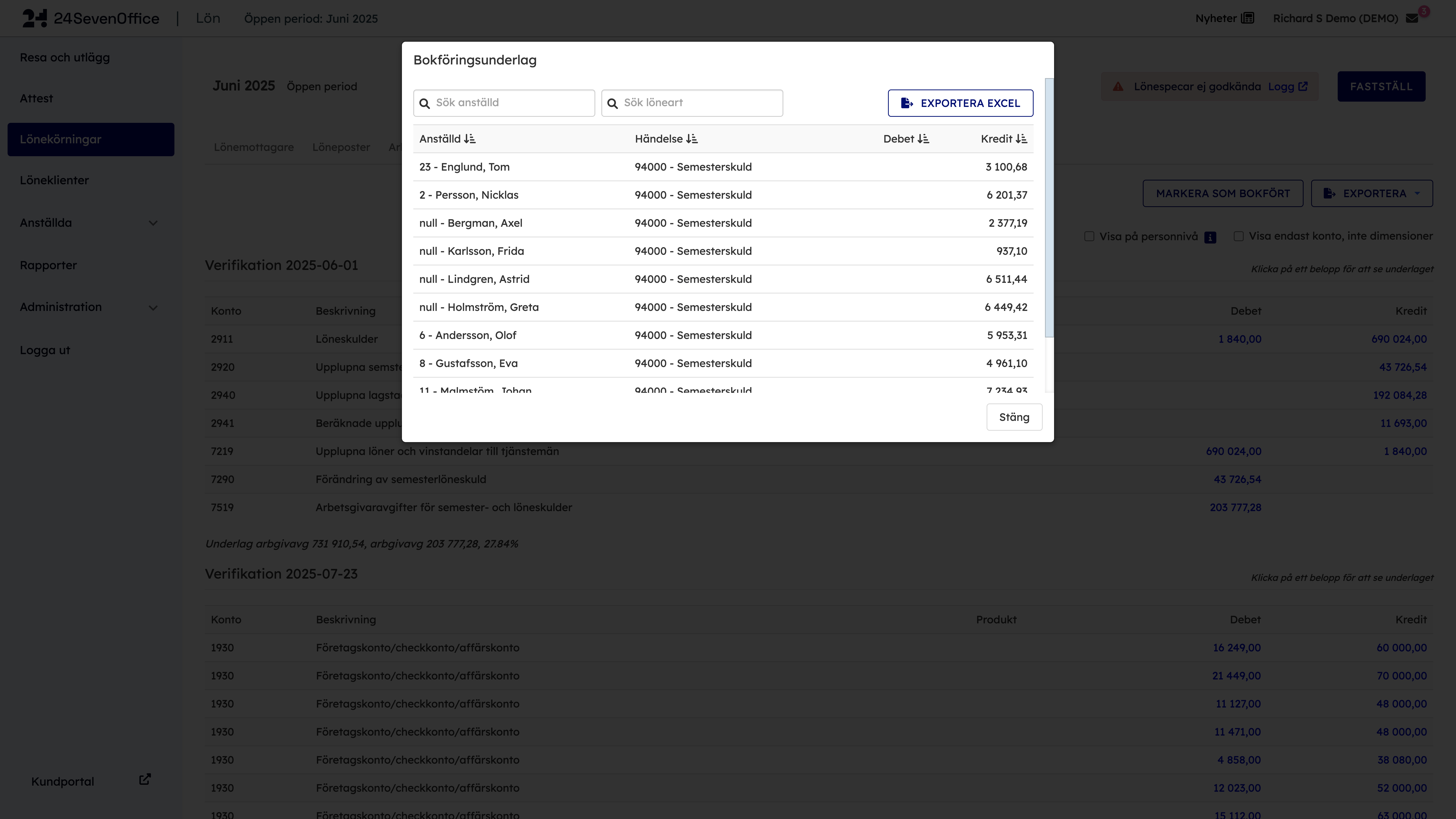Screen dimensions: 1456x819
Task: Enable Visa på personnivå checkbox
Action: (1089, 236)
